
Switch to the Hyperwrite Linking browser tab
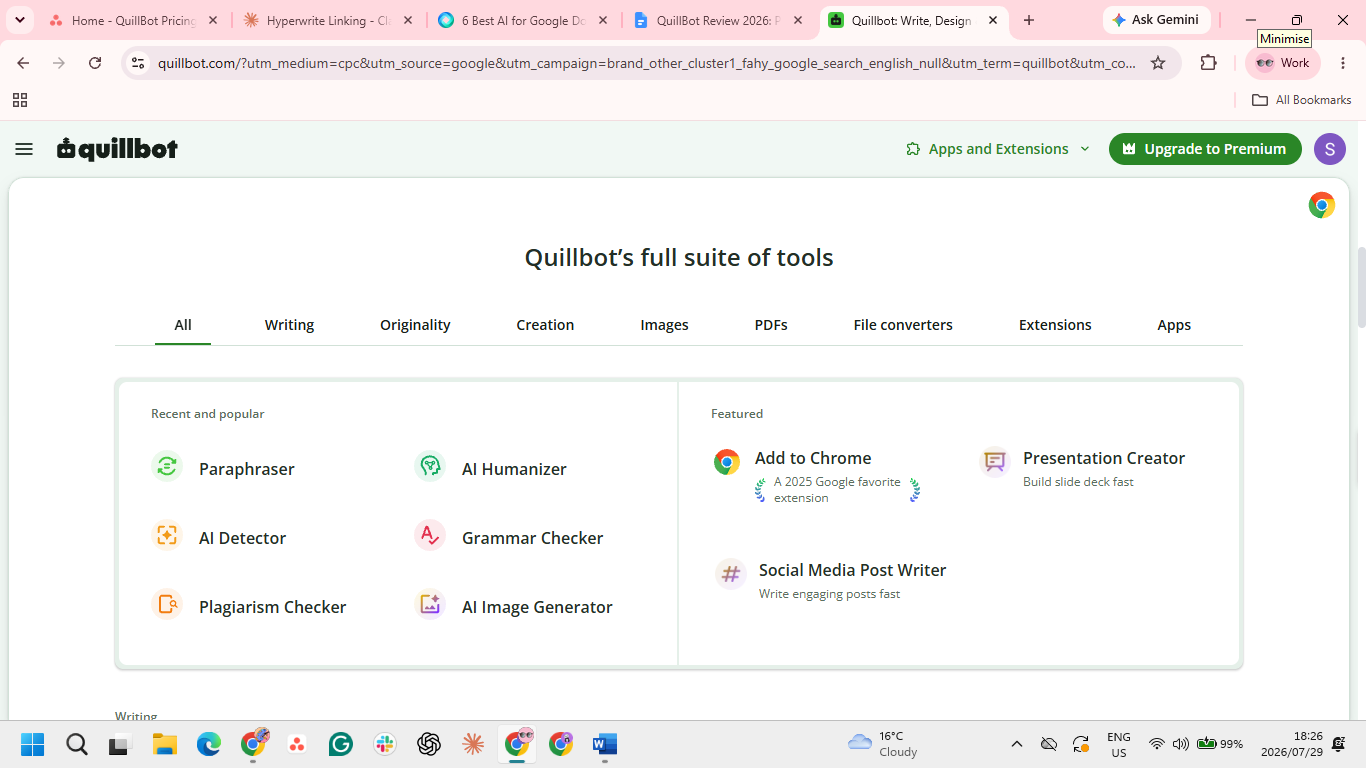(328, 20)
